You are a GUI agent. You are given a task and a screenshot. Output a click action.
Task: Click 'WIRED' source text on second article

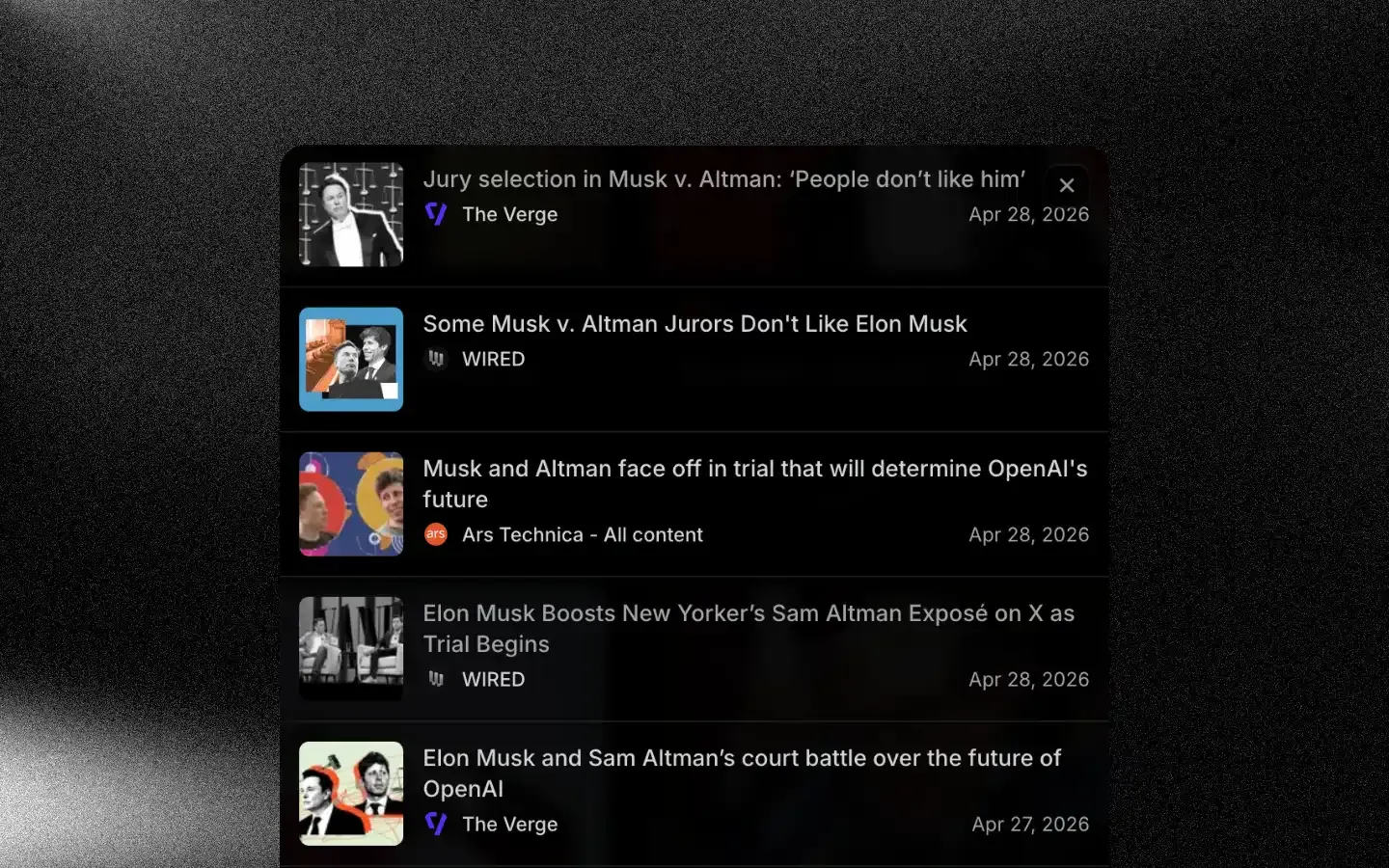494,359
